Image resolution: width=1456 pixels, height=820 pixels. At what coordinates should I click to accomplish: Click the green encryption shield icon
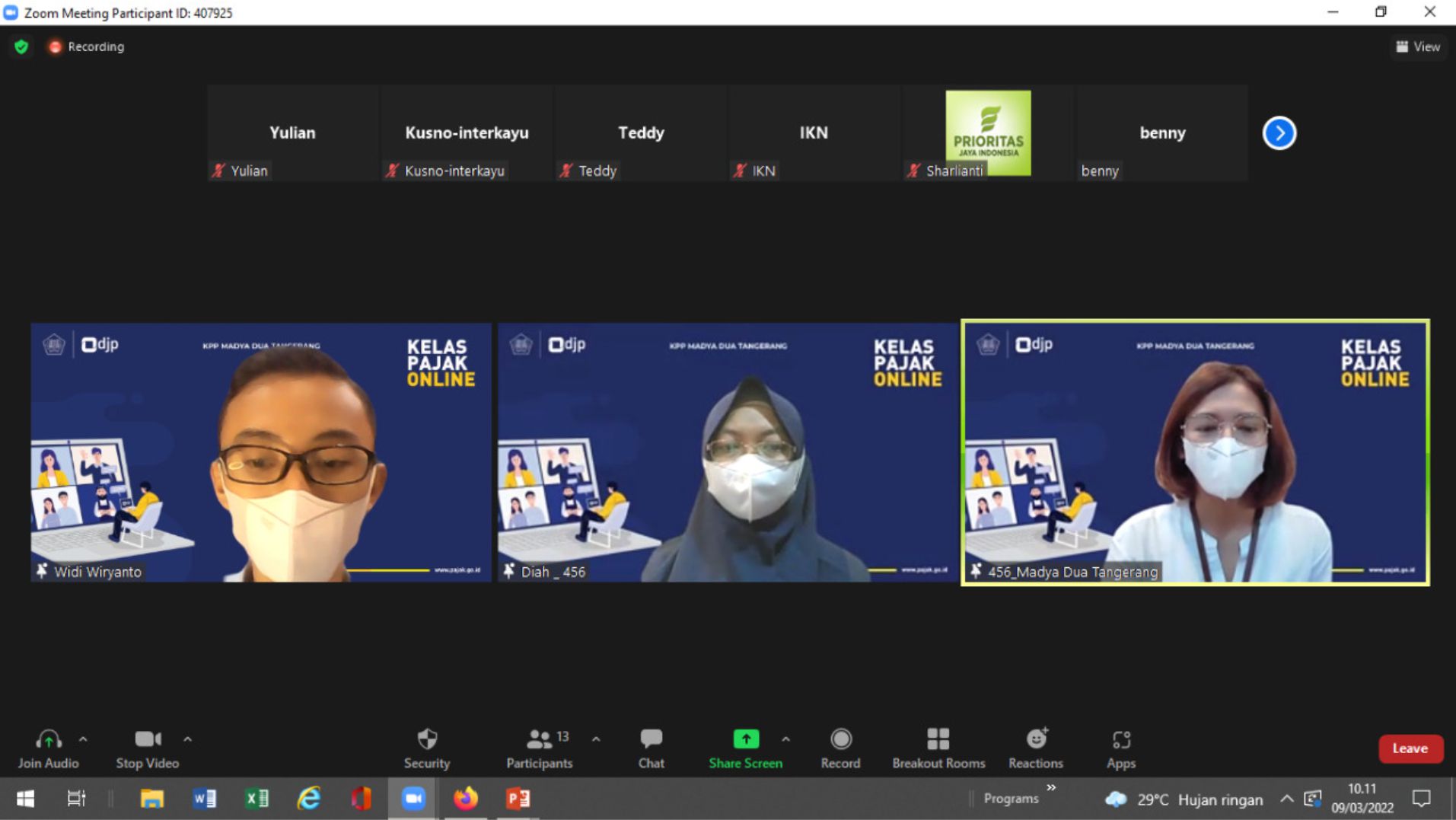pos(21,46)
